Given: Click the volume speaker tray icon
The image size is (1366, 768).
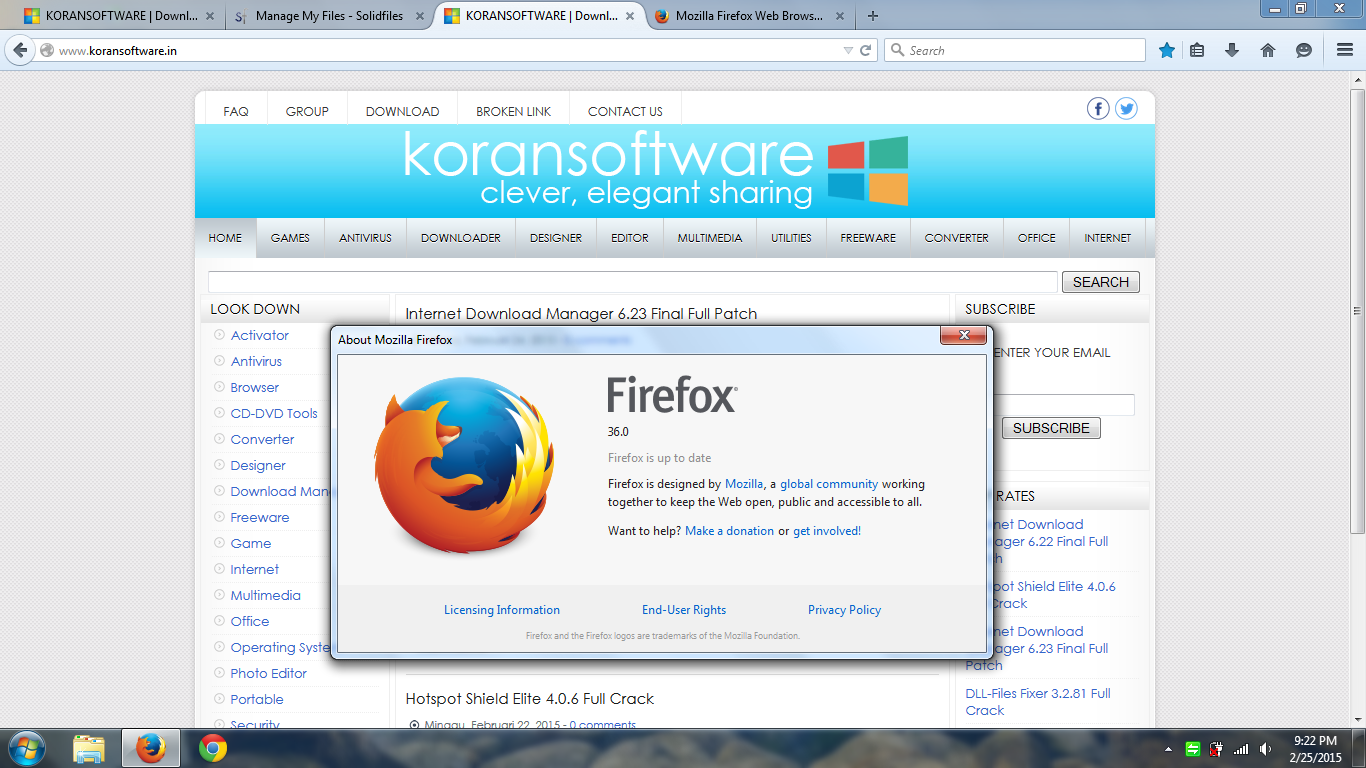Looking at the screenshot, I should [x=1265, y=749].
